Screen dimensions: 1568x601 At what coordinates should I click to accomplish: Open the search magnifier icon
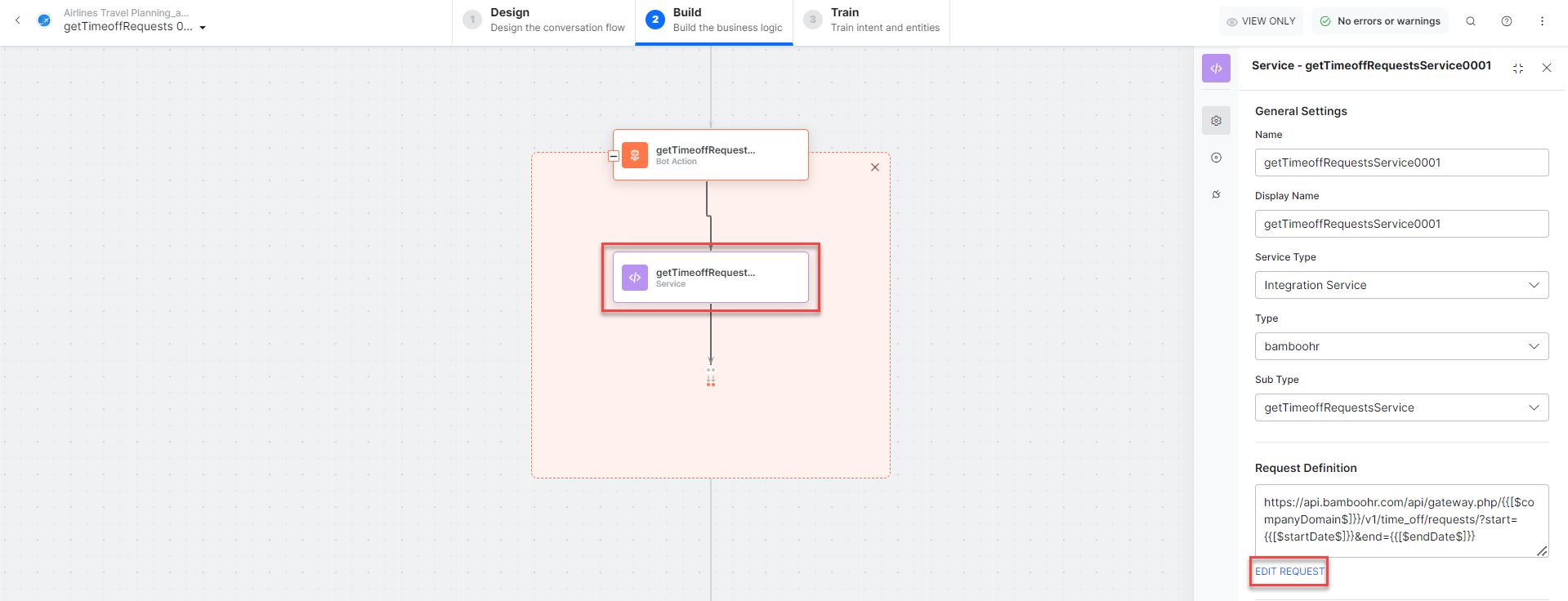pos(1470,21)
